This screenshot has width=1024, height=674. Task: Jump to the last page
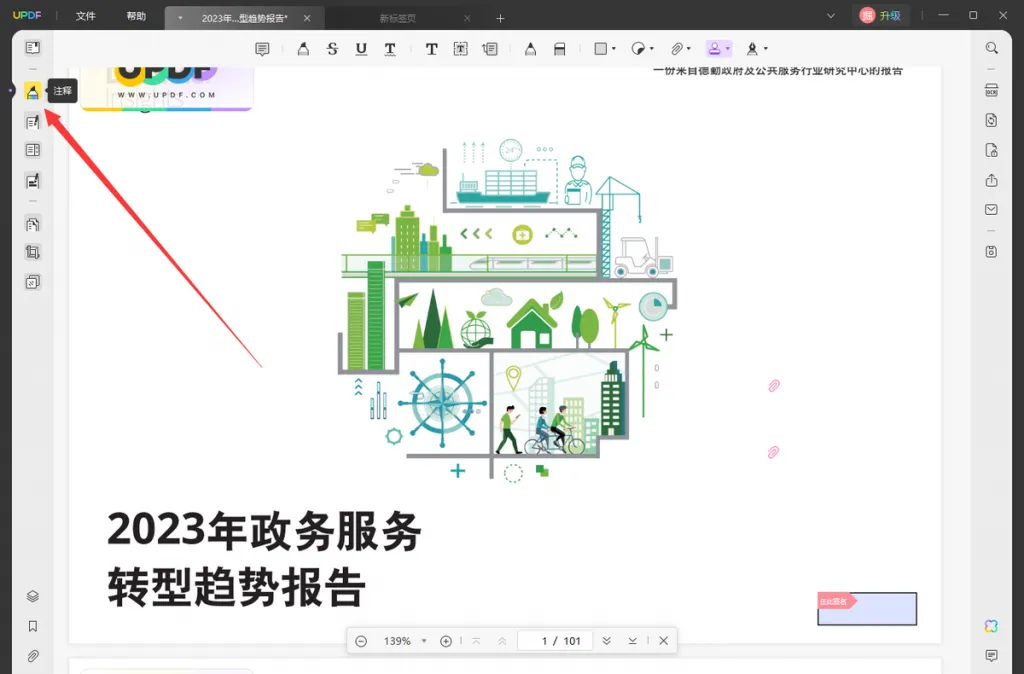[x=633, y=641]
